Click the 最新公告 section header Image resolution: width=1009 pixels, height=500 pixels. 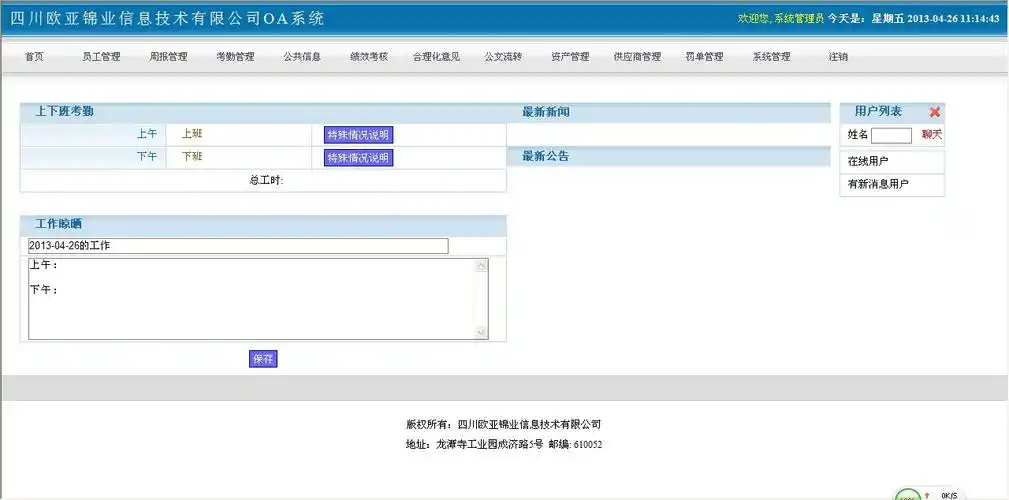pos(546,156)
